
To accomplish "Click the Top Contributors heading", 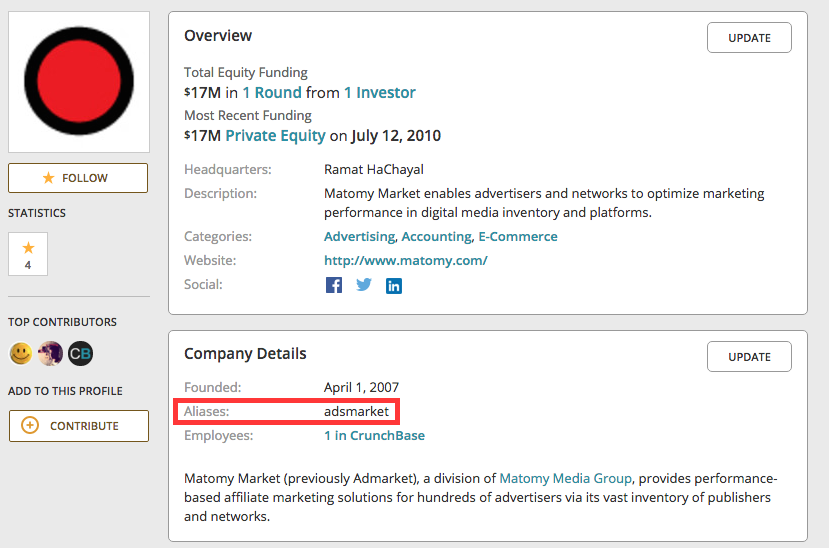I will pos(62,322).
